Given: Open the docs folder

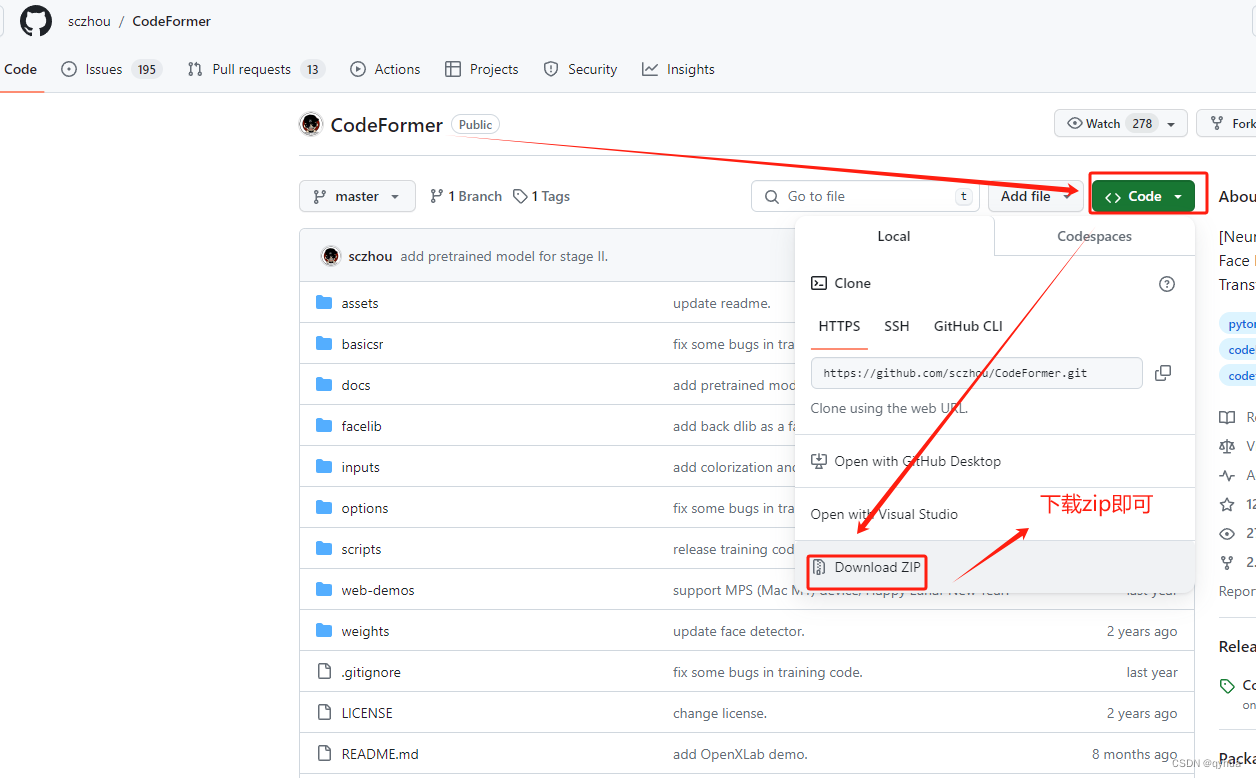Looking at the screenshot, I should tap(356, 385).
